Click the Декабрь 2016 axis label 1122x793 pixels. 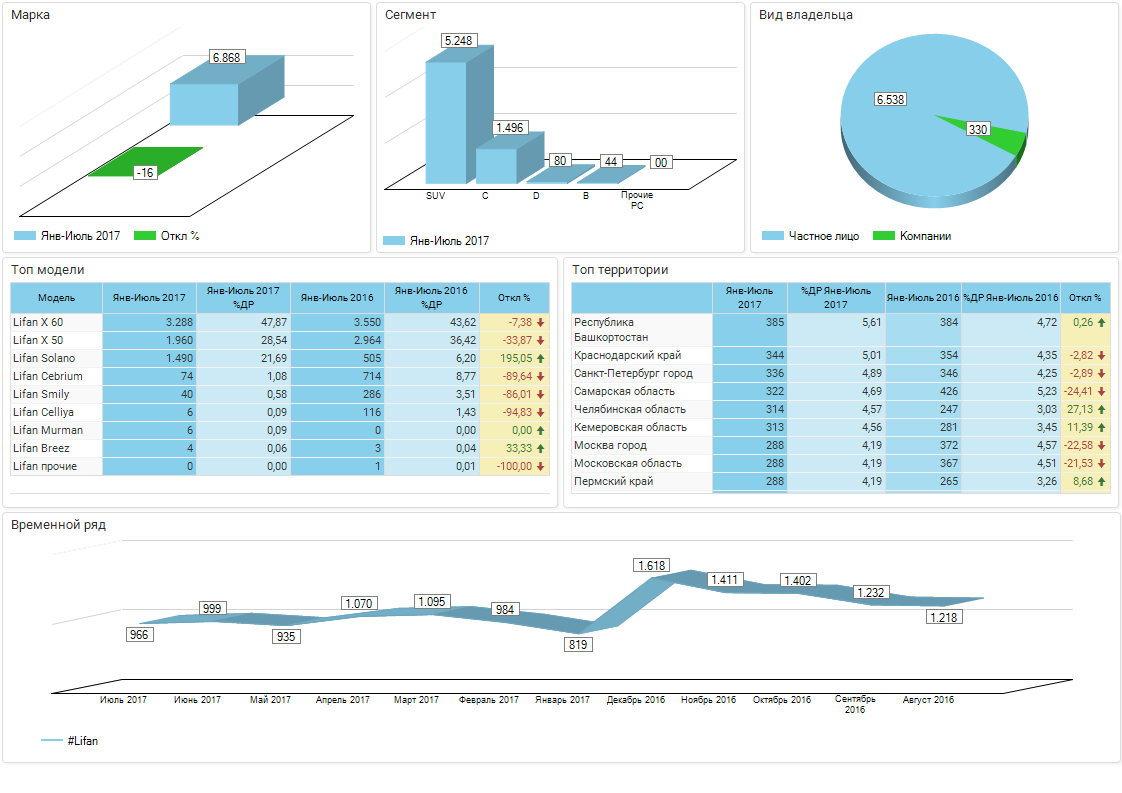tap(636, 700)
